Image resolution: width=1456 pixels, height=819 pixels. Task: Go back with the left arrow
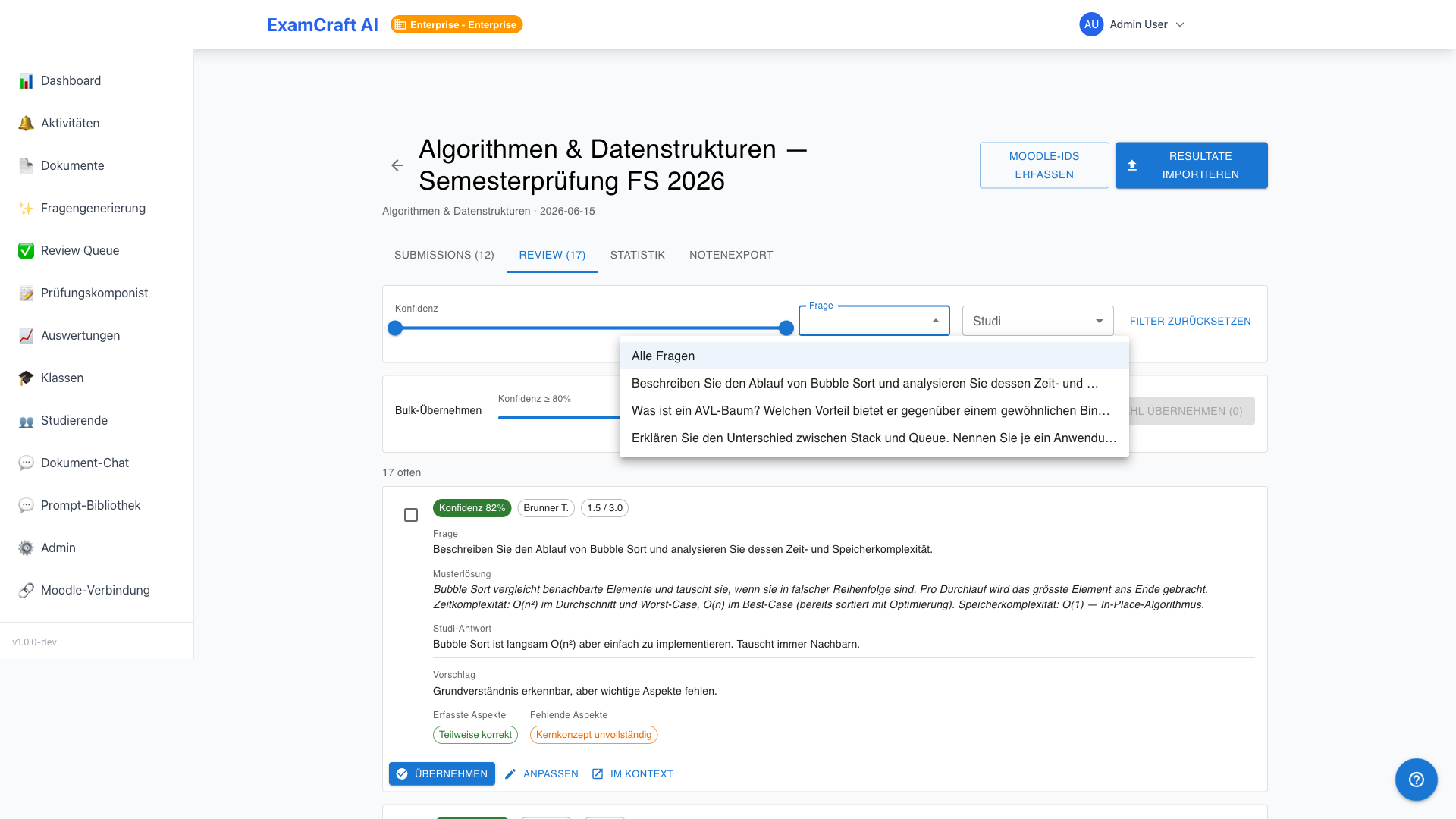pyautogui.click(x=397, y=165)
